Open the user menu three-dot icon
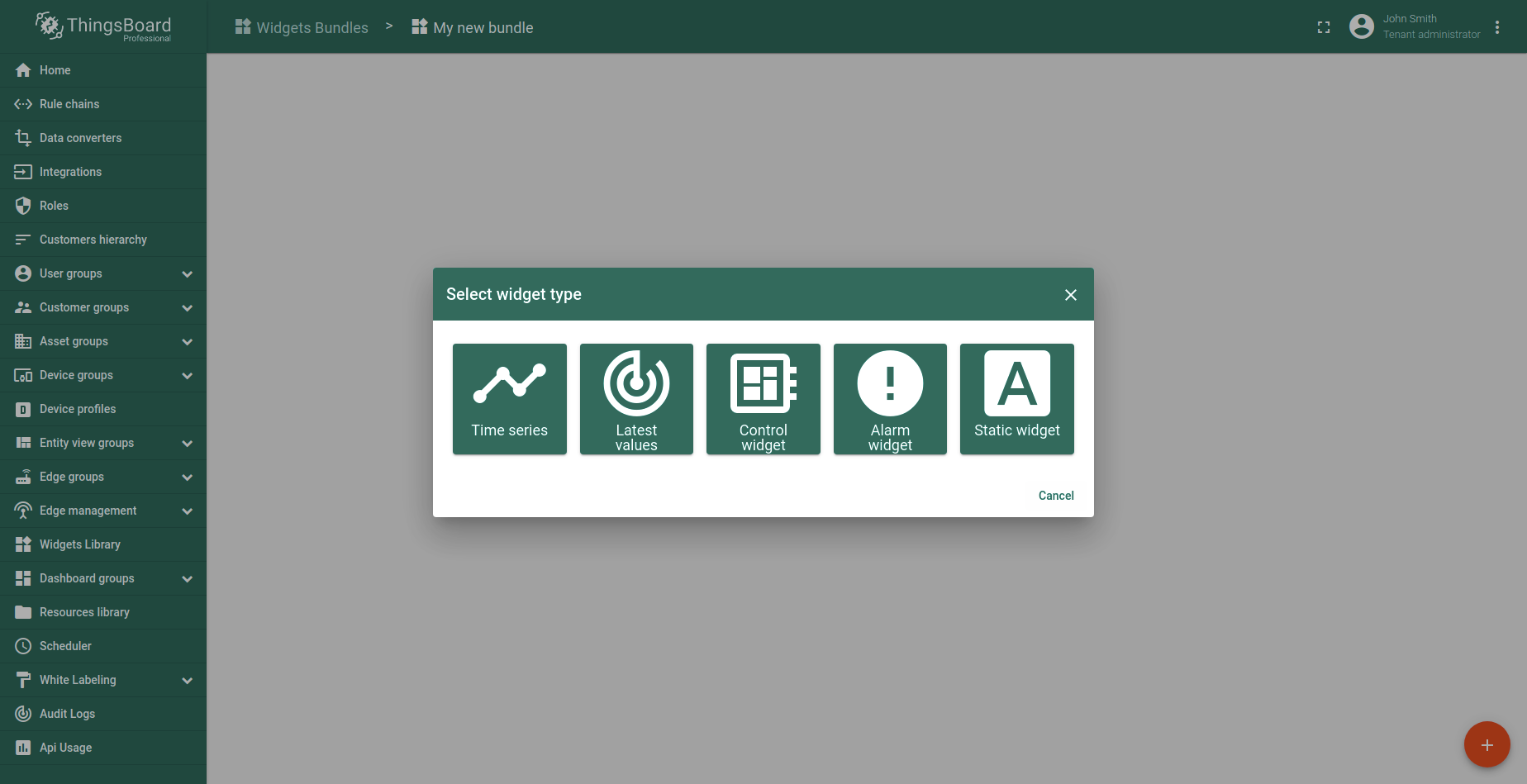This screenshot has height=784, width=1527. [x=1497, y=27]
